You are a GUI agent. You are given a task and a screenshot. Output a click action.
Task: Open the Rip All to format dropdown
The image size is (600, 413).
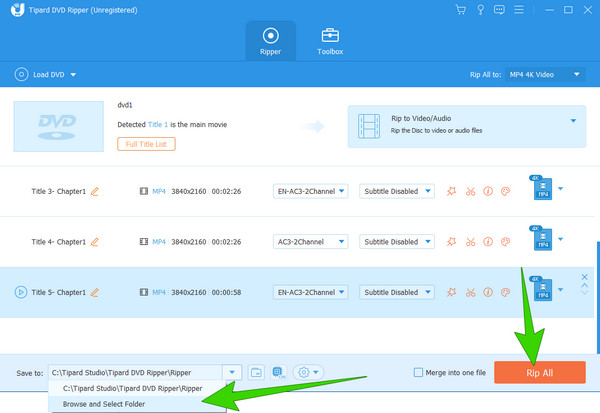[x=545, y=75]
